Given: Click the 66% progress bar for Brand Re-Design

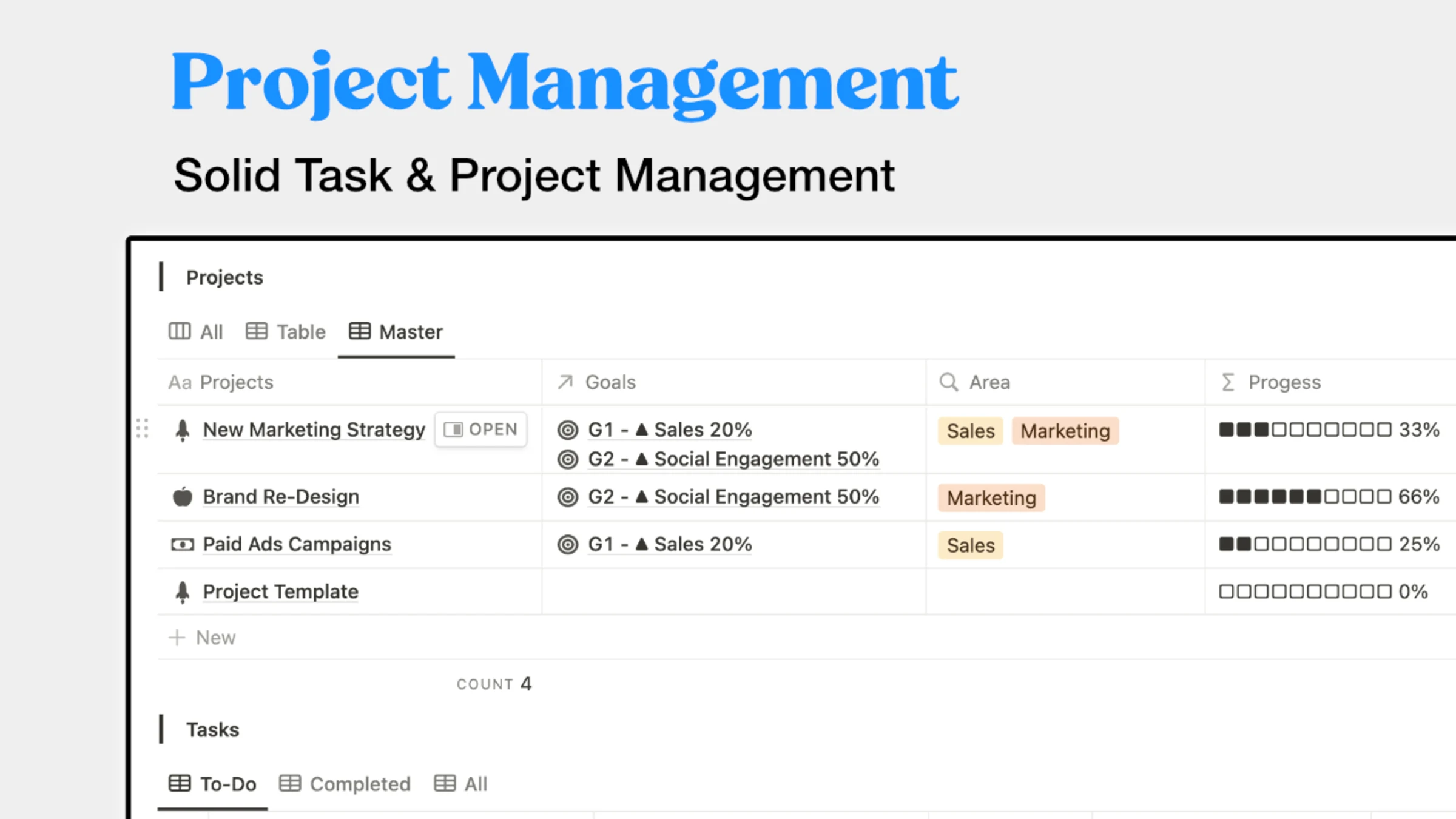Looking at the screenshot, I should [x=1329, y=497].
